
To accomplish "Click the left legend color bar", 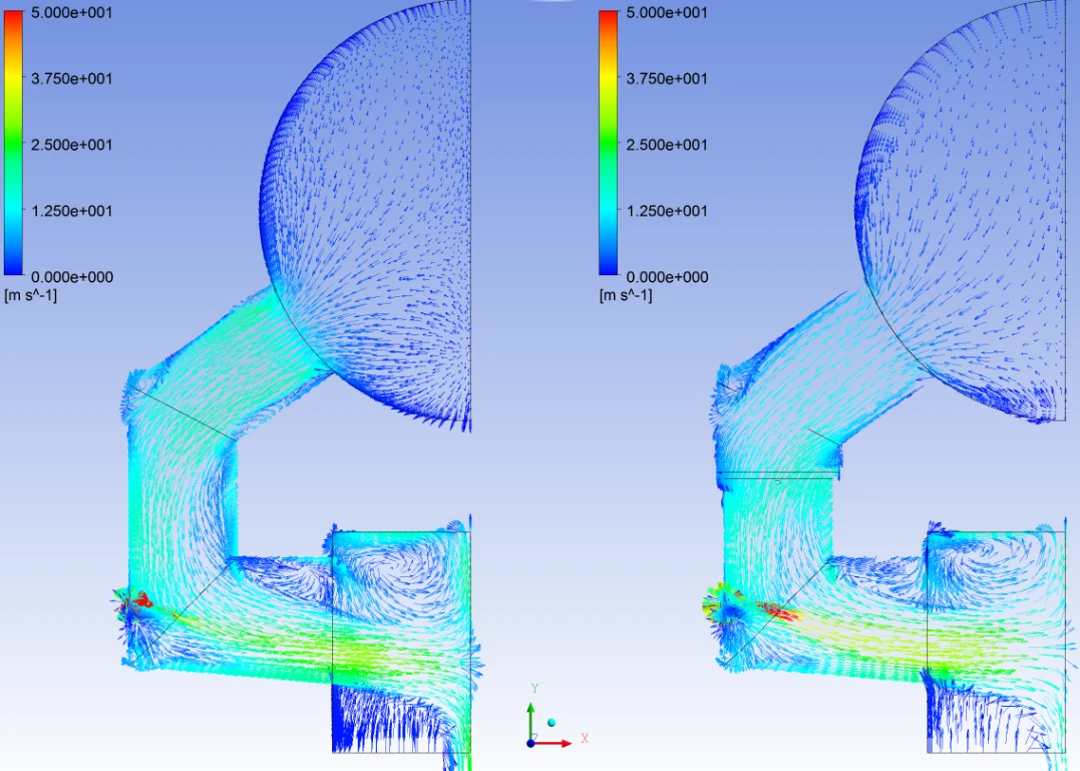I will [14, 142].
